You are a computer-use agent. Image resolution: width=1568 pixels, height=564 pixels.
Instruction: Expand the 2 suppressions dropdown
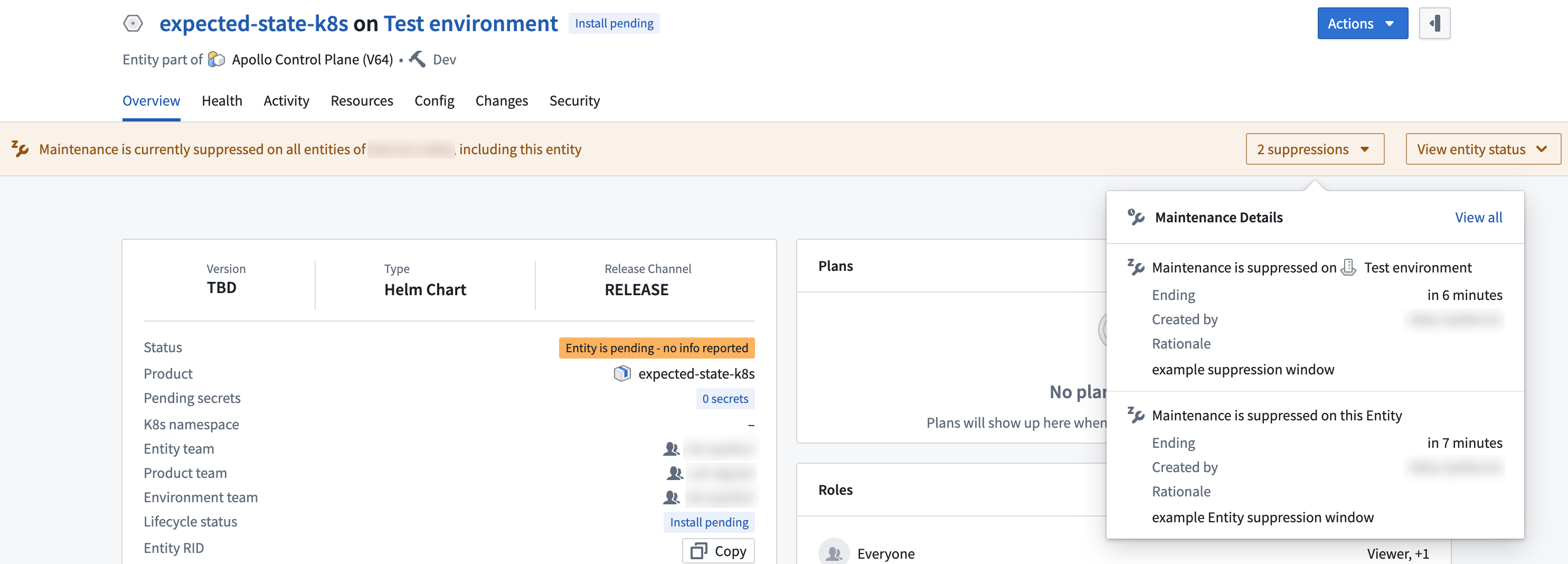pyautogui.click(x=1314, y=149)
